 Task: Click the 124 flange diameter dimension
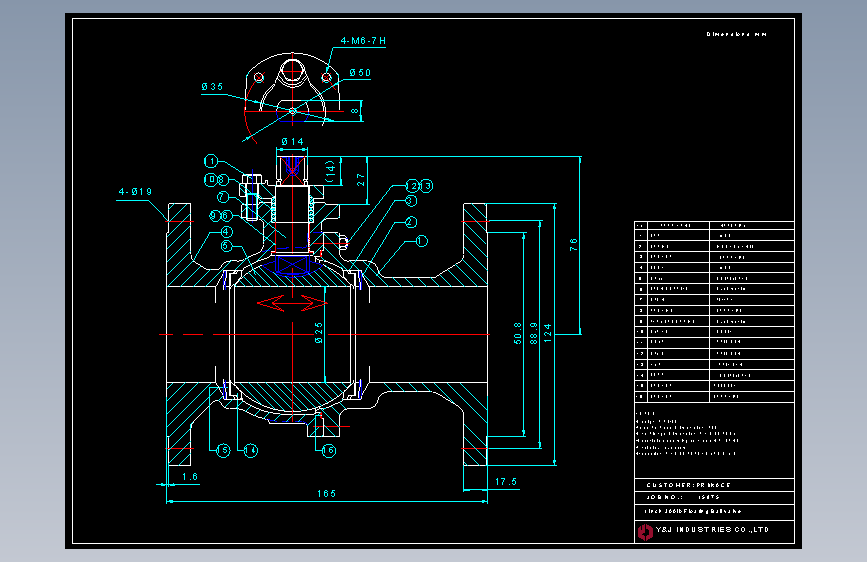click(x=547, y=333)
